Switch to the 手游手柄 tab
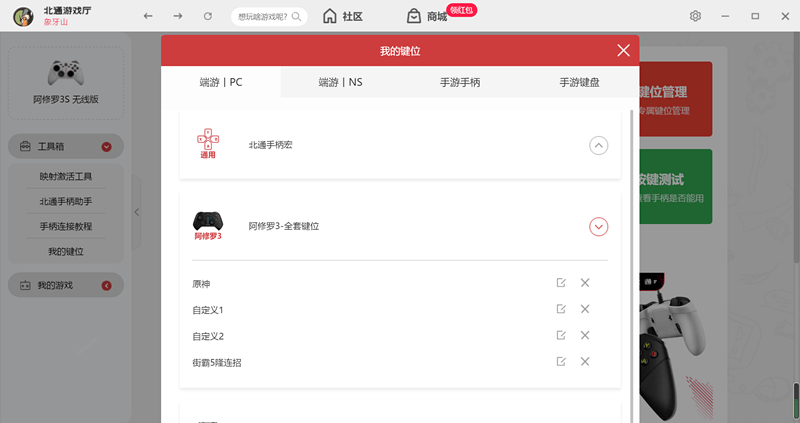The width and height of the screenshot is (800, 423). point(460,82)
